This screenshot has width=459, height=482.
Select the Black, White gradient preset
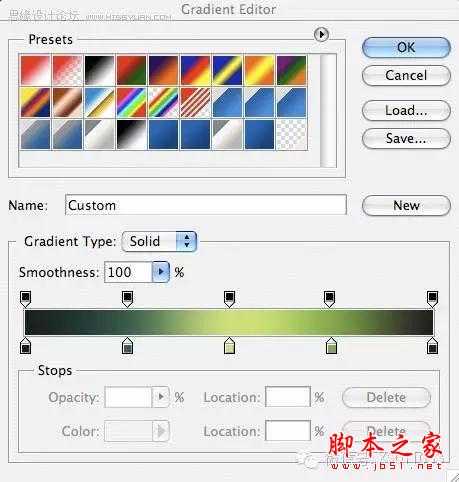click(99, 70)
